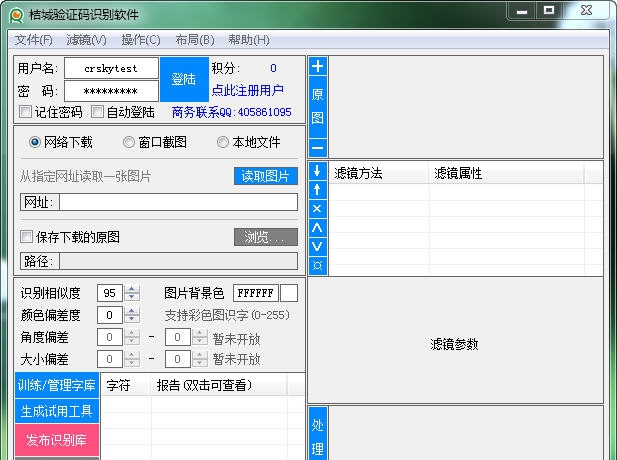The width and height of the screenshot is (617, 460).
Task: Click the plus icon above 原图
Action: 318,67
